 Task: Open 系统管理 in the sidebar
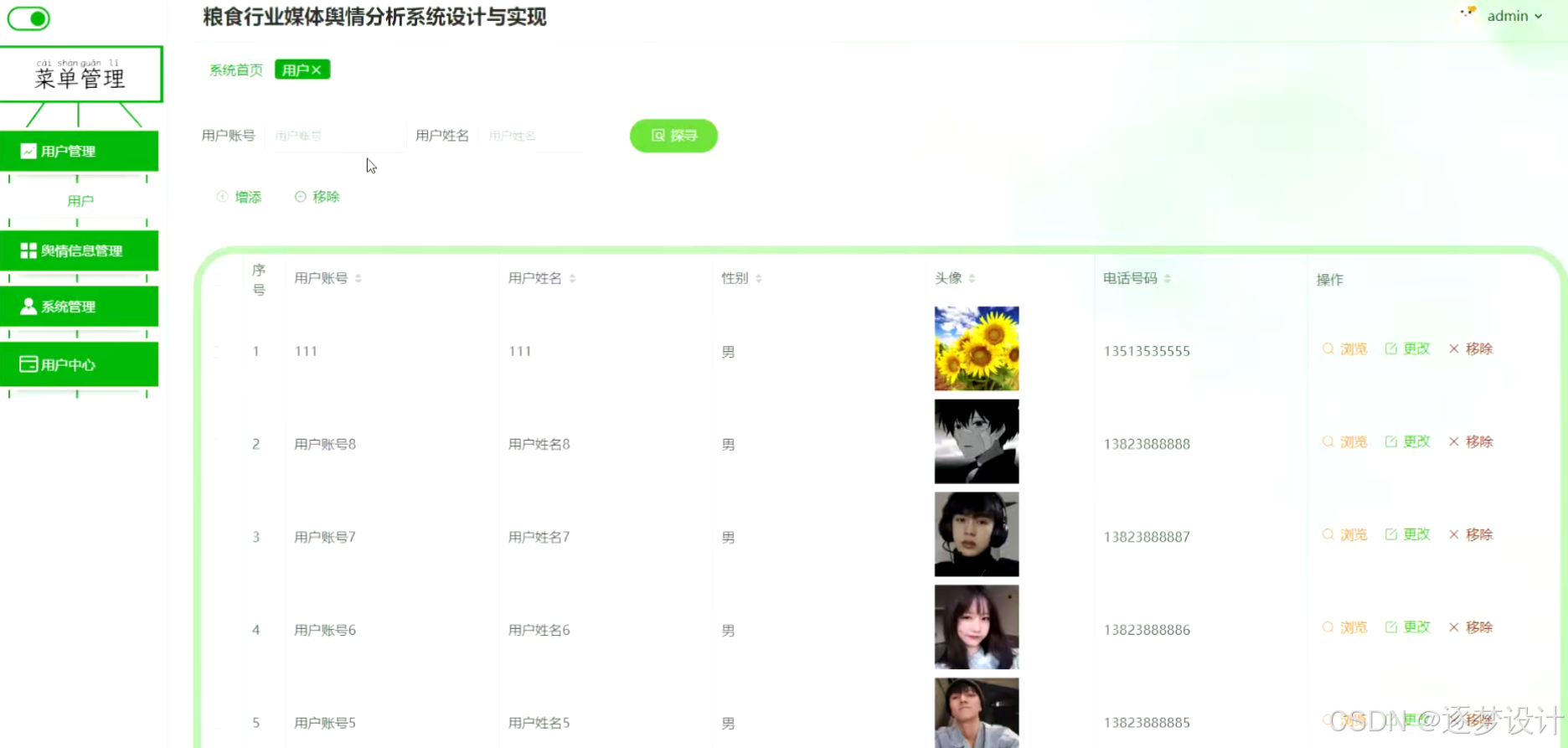[x=80, y=307]
